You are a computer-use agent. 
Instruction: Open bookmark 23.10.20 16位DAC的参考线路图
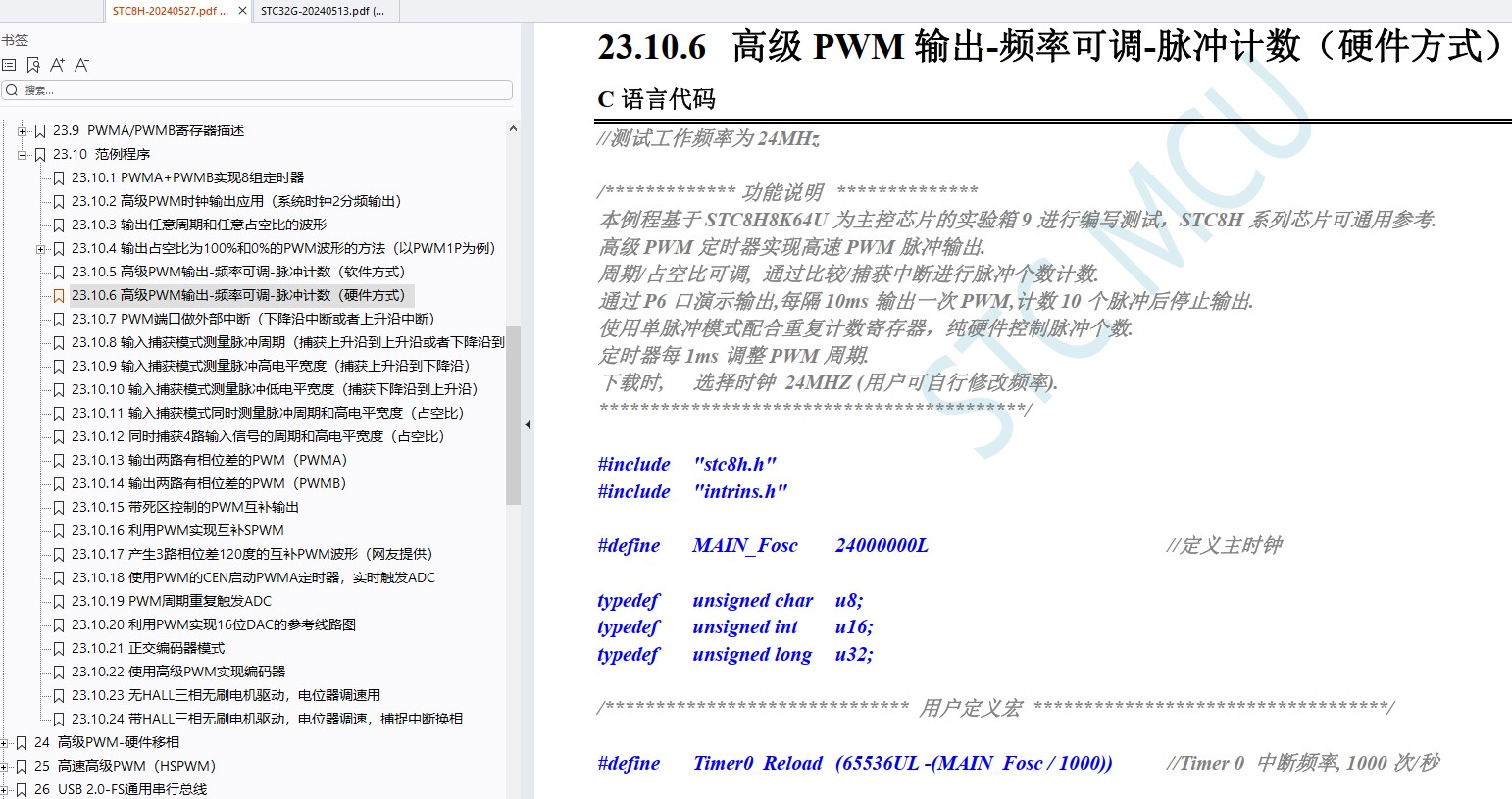coord(214,624)
